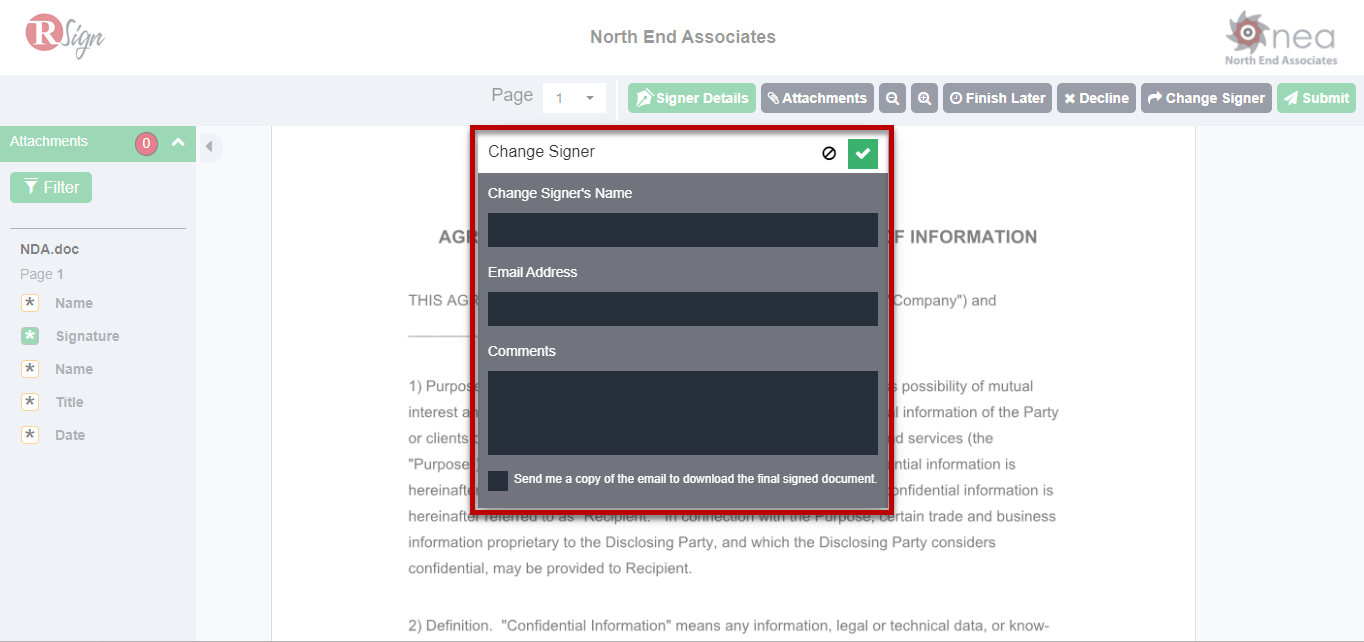The height and width of the screenshot is (642, 1364).
Task: Click the zoom out magnifier icon
Action: pos(892,98)
